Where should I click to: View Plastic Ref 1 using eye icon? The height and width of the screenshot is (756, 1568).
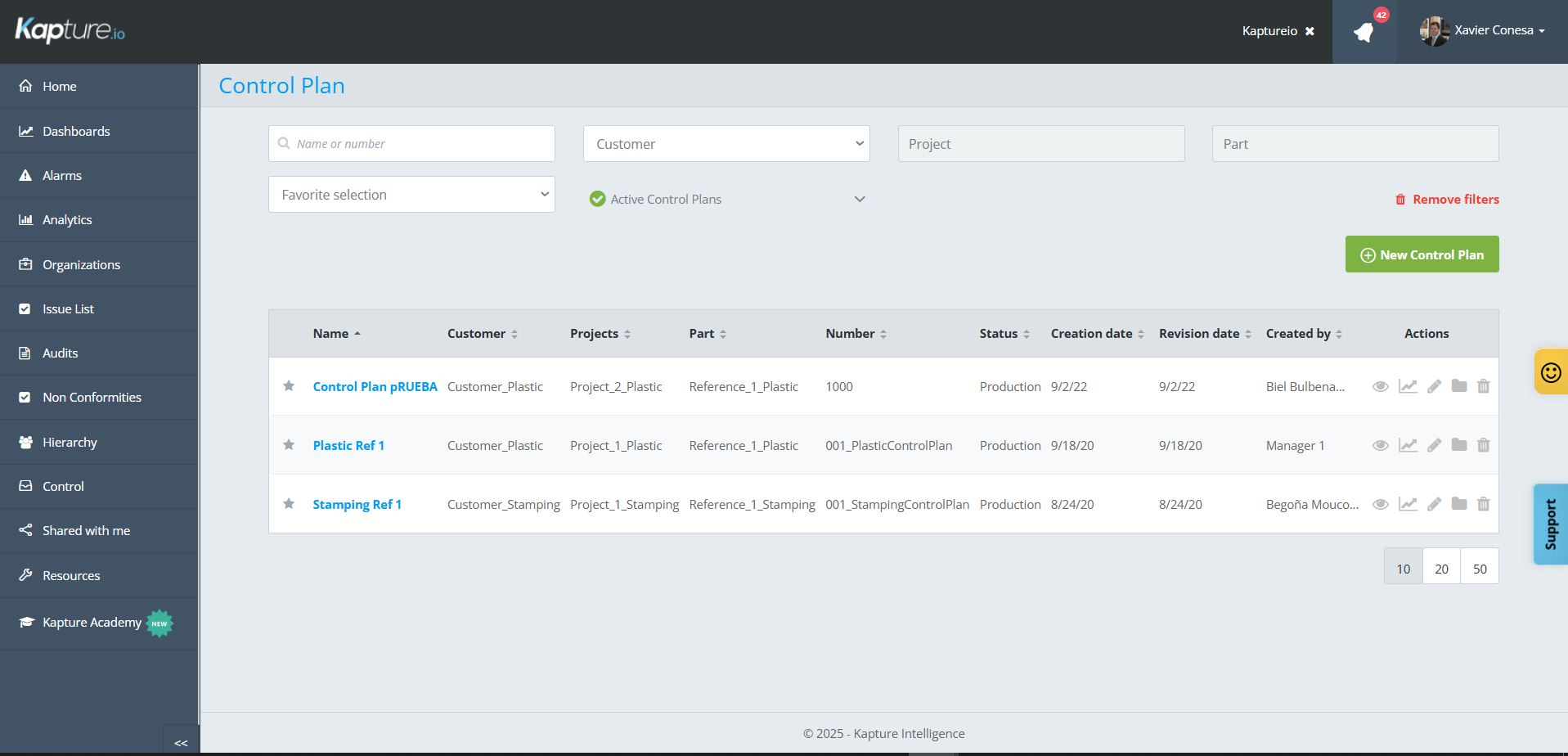(1380, 445)
